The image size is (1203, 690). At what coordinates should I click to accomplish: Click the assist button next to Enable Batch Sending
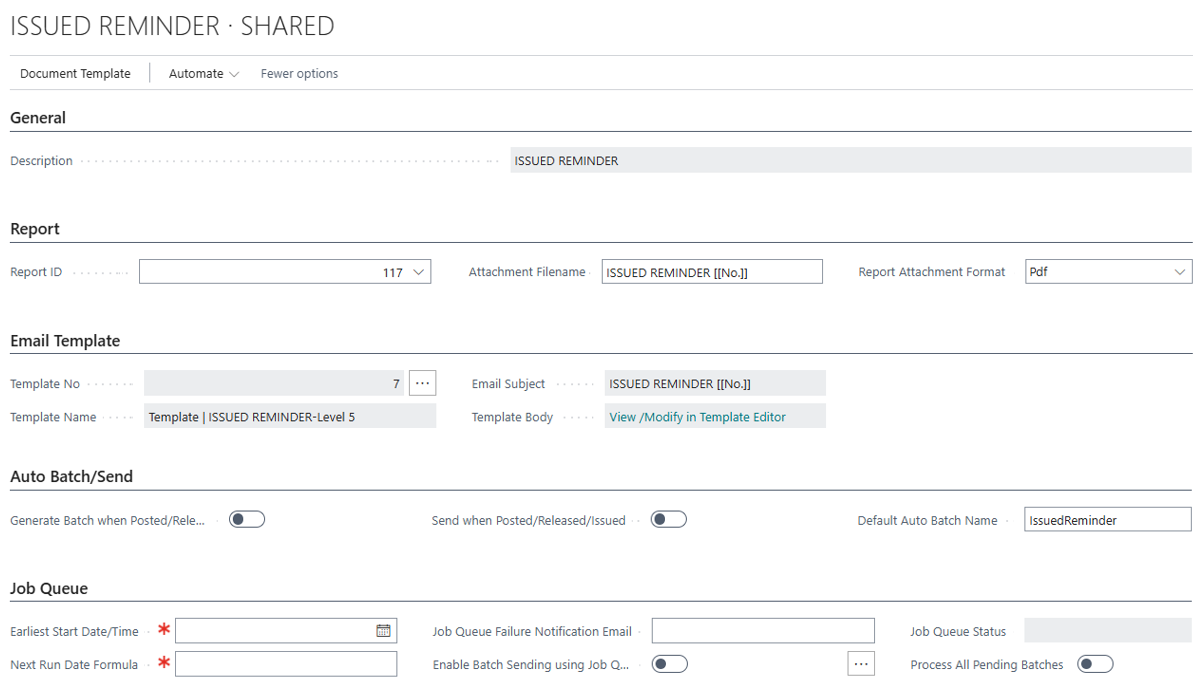pyautogui.click(x=860, y=663)
